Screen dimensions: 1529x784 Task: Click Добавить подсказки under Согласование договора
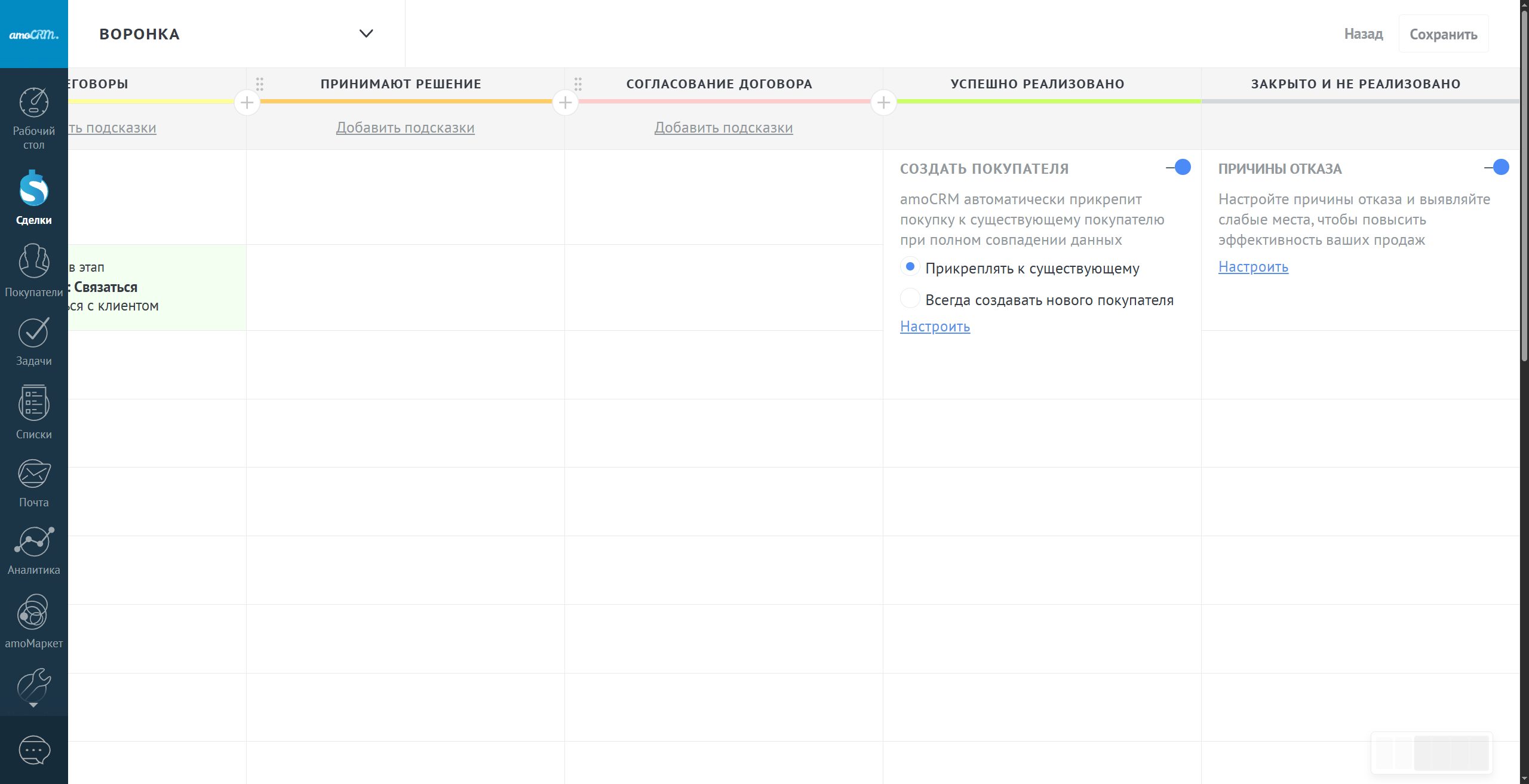[723, 128]
